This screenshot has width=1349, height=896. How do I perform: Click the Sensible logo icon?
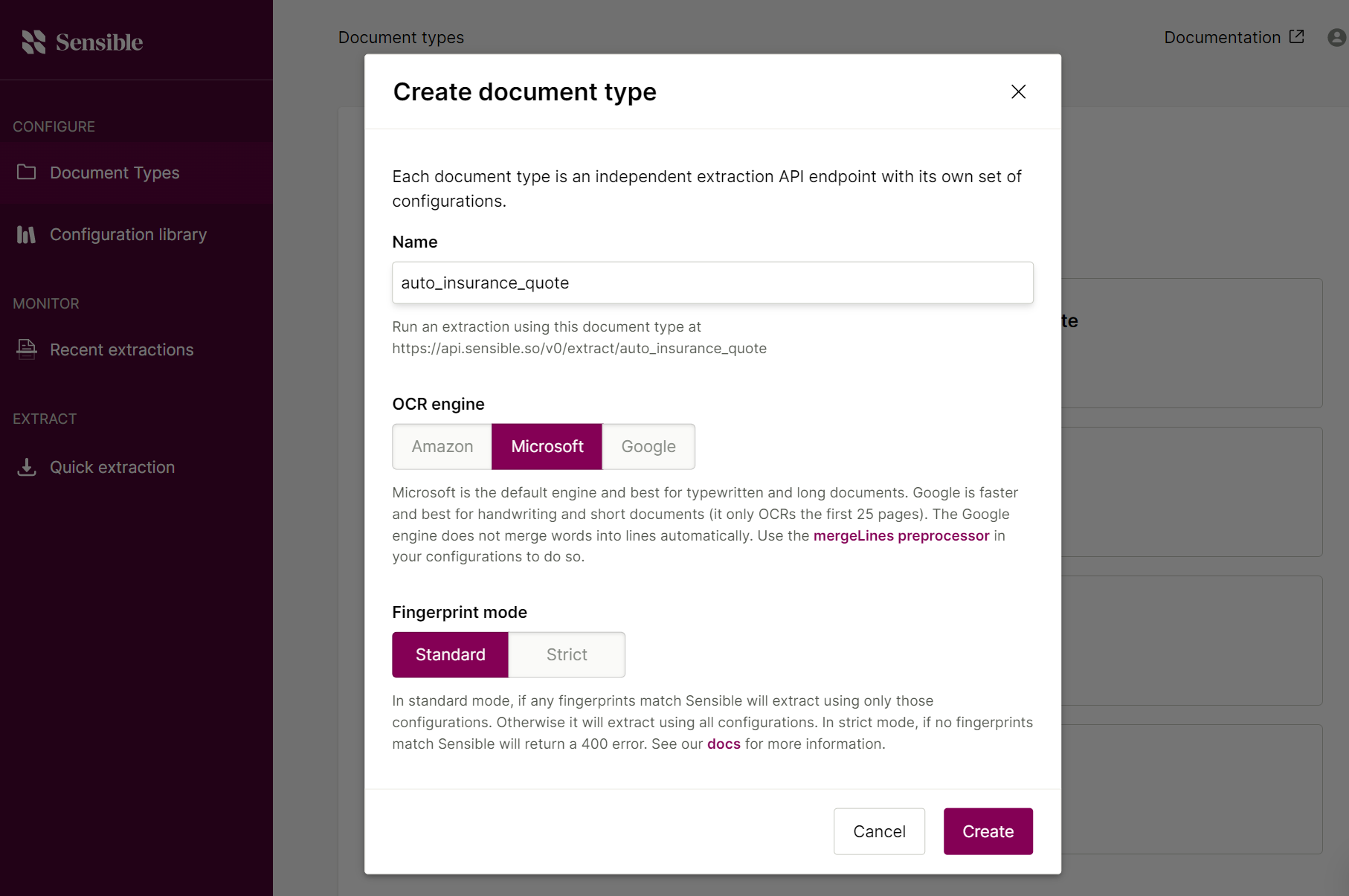(x=34, y=42)
